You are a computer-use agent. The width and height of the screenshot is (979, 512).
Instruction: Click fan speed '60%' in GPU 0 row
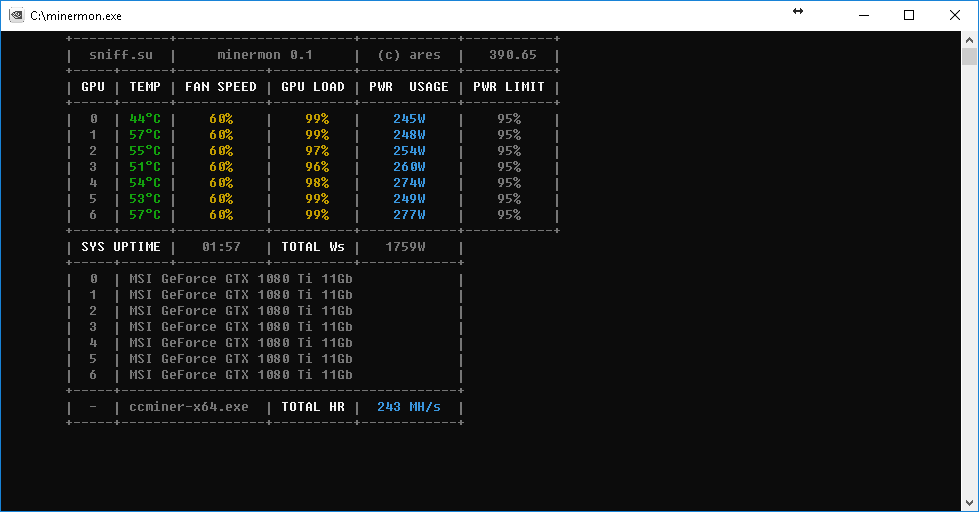[x=221, y=119]
